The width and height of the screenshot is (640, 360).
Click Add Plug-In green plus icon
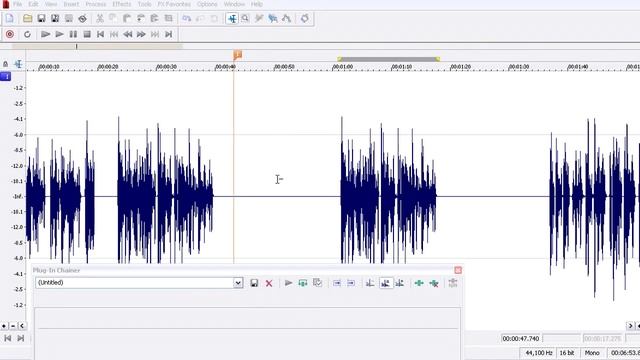coord(419,283)
